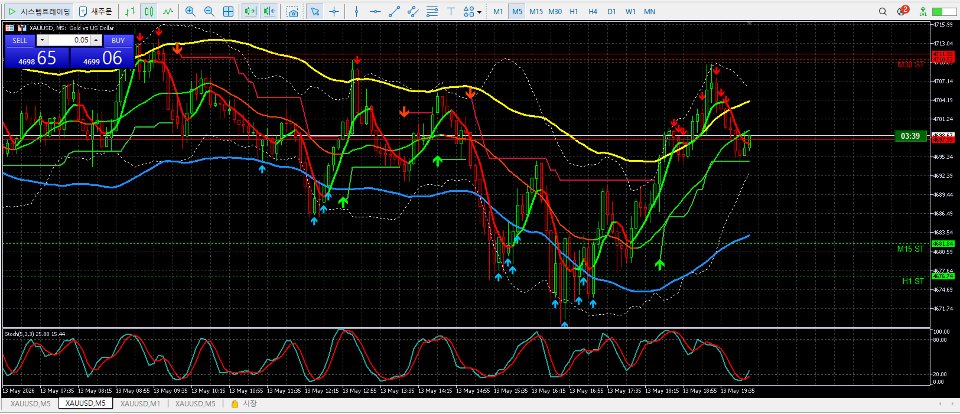
Task: Switch timeframe to H1
Action: (x=574, y=11)
